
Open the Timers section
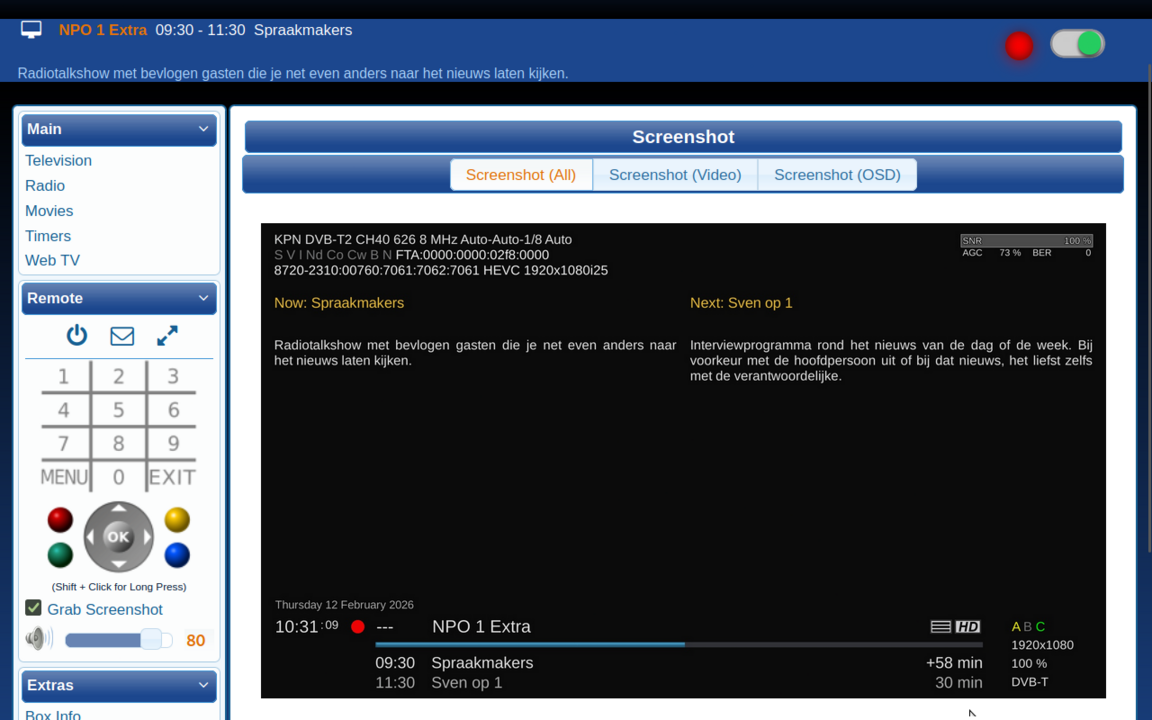click(x=48, y=236)
